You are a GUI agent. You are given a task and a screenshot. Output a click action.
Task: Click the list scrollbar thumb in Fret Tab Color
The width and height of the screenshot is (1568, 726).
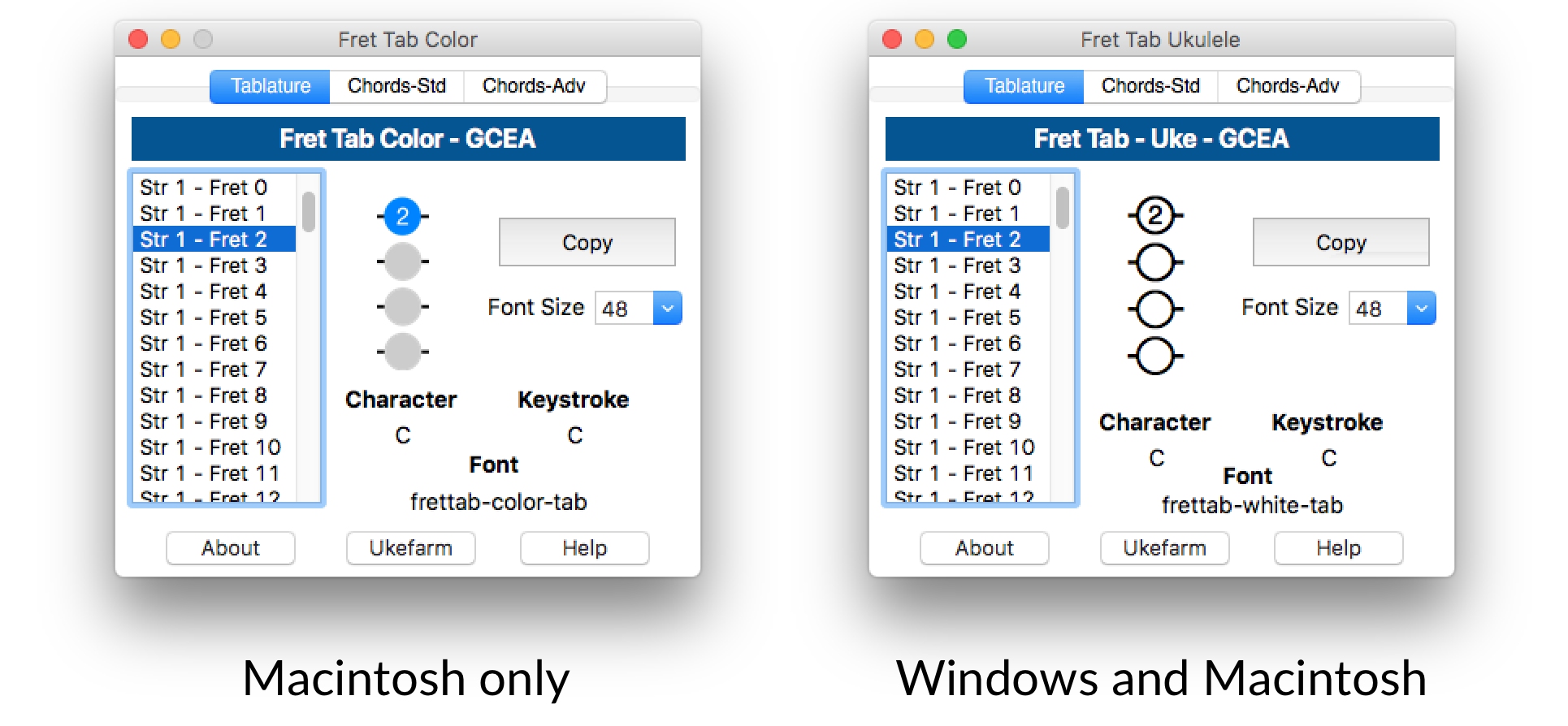[309, 211]
